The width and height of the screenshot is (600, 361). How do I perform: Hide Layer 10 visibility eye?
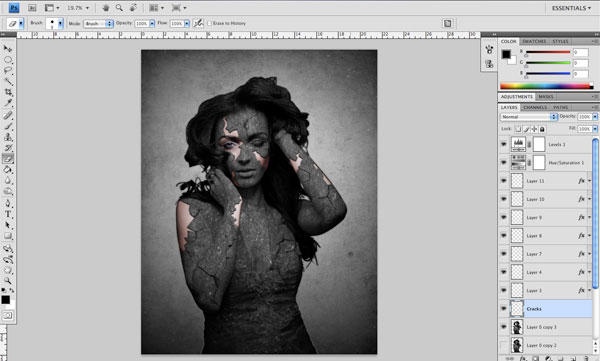[504, 199]
